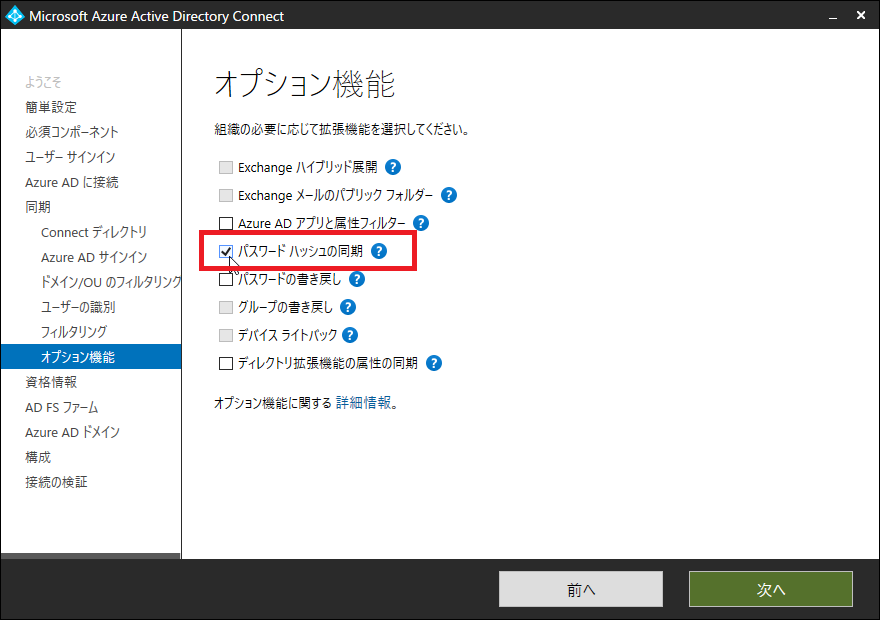This screenshot has height=620, width=880.
Task: Enable Azure AD アプリと属性フィルター checkbox
Action: [x=226, y=223]
